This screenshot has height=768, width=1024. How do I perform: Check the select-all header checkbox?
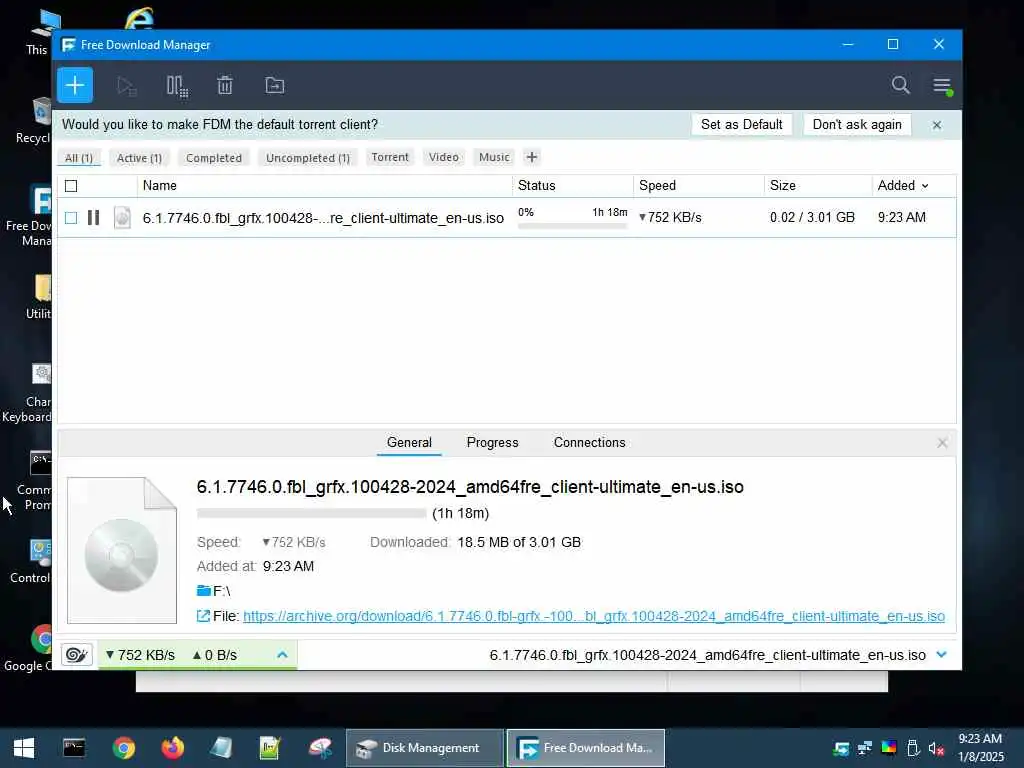point(71,186)
